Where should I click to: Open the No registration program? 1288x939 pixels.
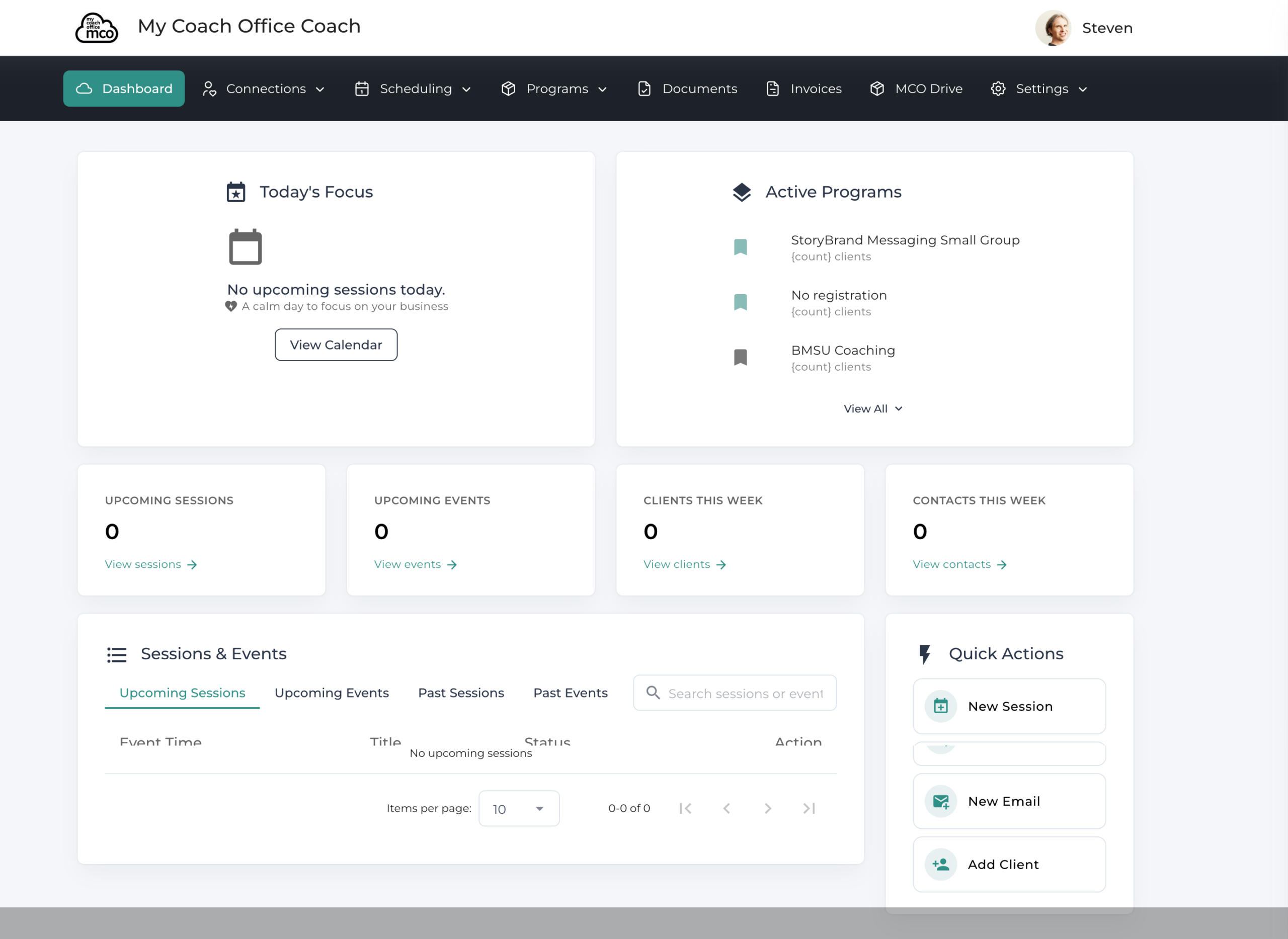tap(839, 295)
